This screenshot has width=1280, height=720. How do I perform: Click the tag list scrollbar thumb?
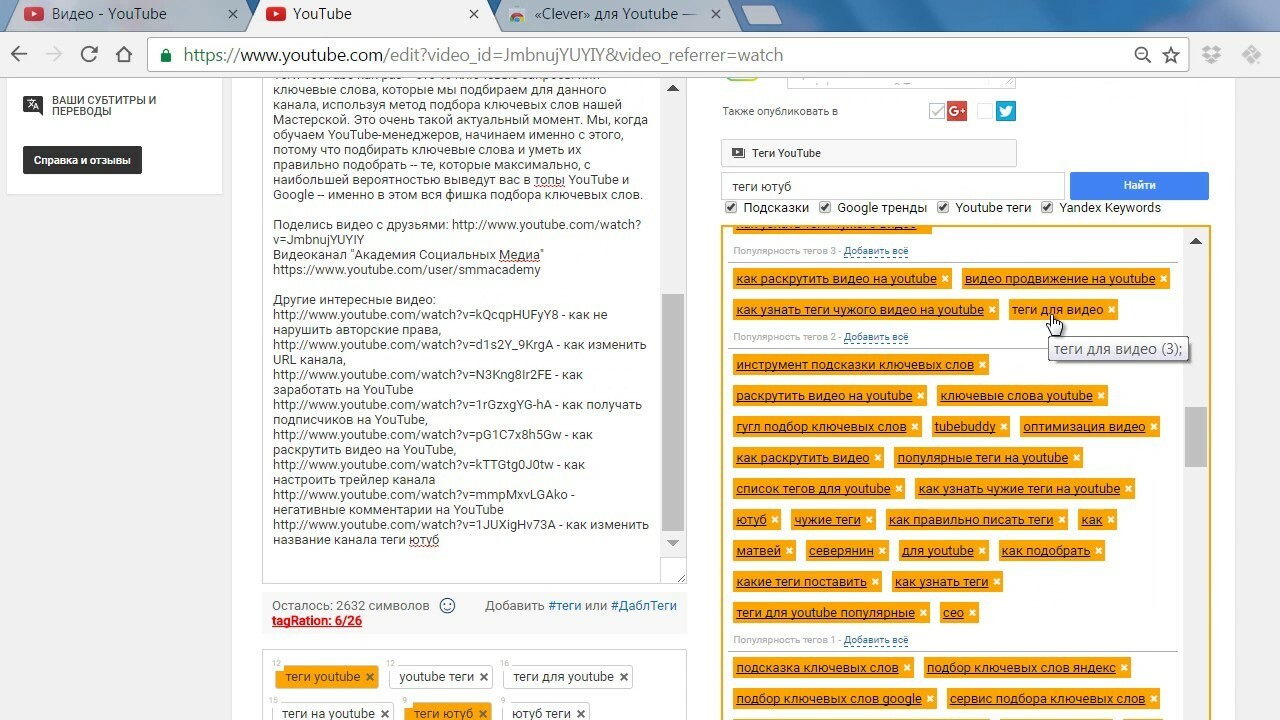1195,436
